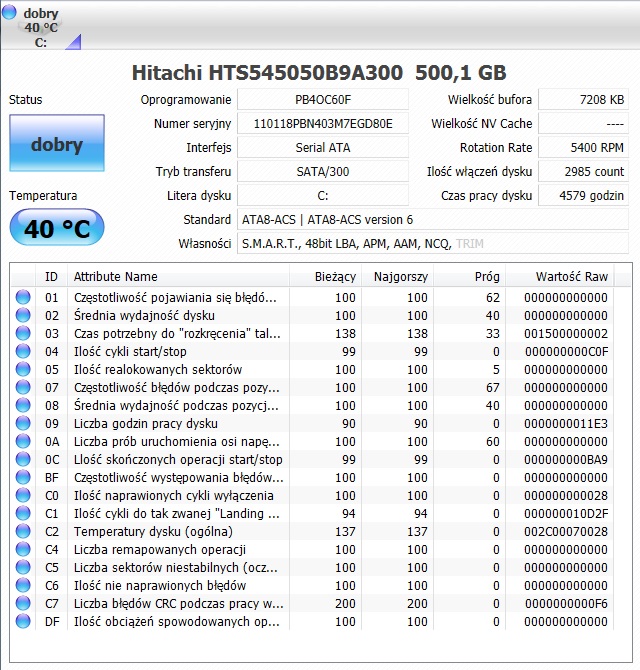Click status icon for attribute 02 row
This screenshot has height=670, width=640.
coord(23,315)
